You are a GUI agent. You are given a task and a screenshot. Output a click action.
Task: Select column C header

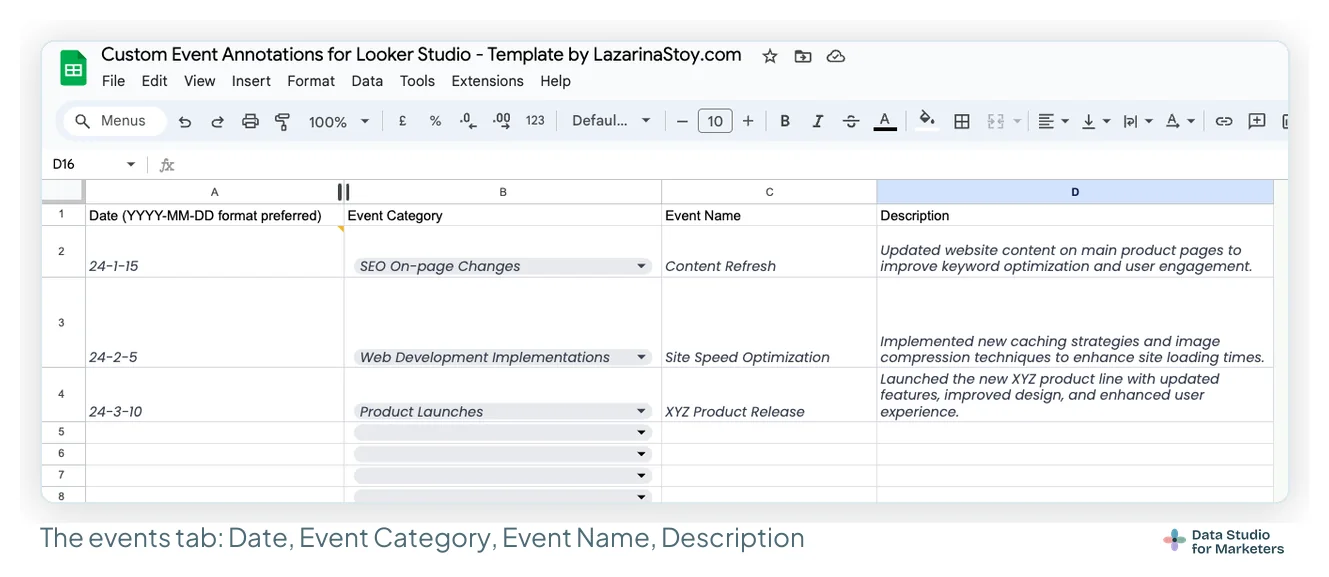[769, 192]
